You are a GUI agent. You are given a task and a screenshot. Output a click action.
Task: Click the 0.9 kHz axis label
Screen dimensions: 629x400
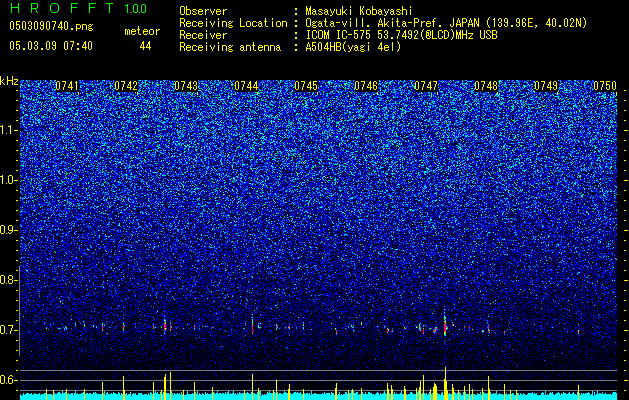coord(9,230)
